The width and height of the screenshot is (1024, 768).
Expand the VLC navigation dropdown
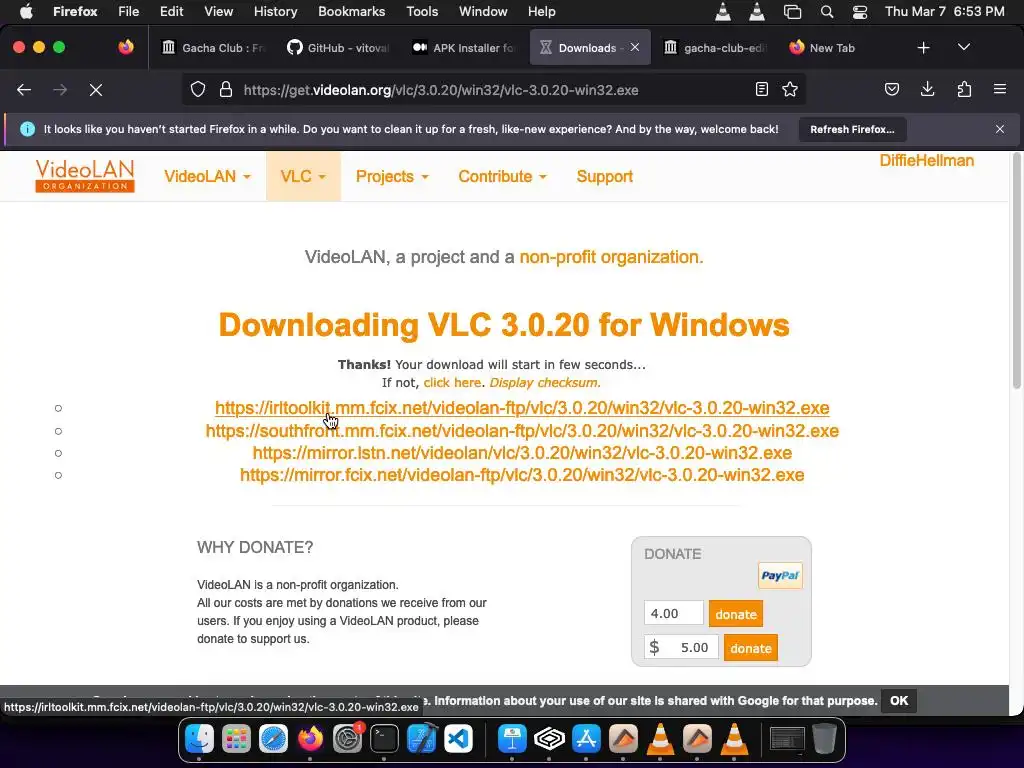(303, 176)
